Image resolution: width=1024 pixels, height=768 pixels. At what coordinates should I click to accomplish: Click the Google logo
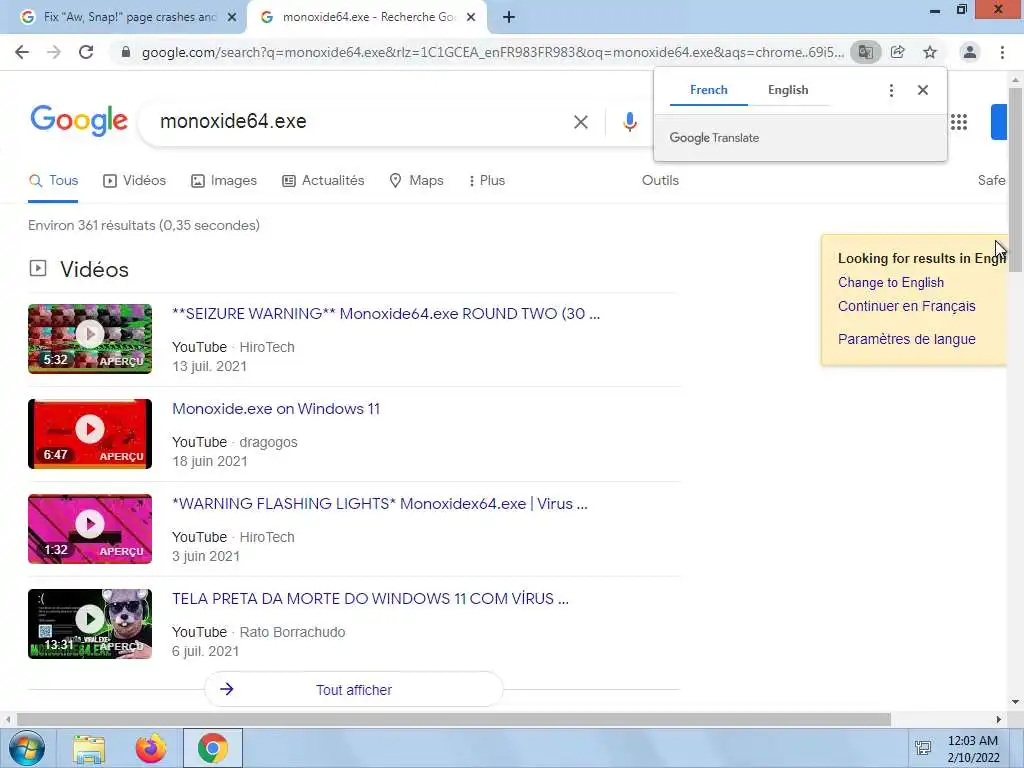79,121
